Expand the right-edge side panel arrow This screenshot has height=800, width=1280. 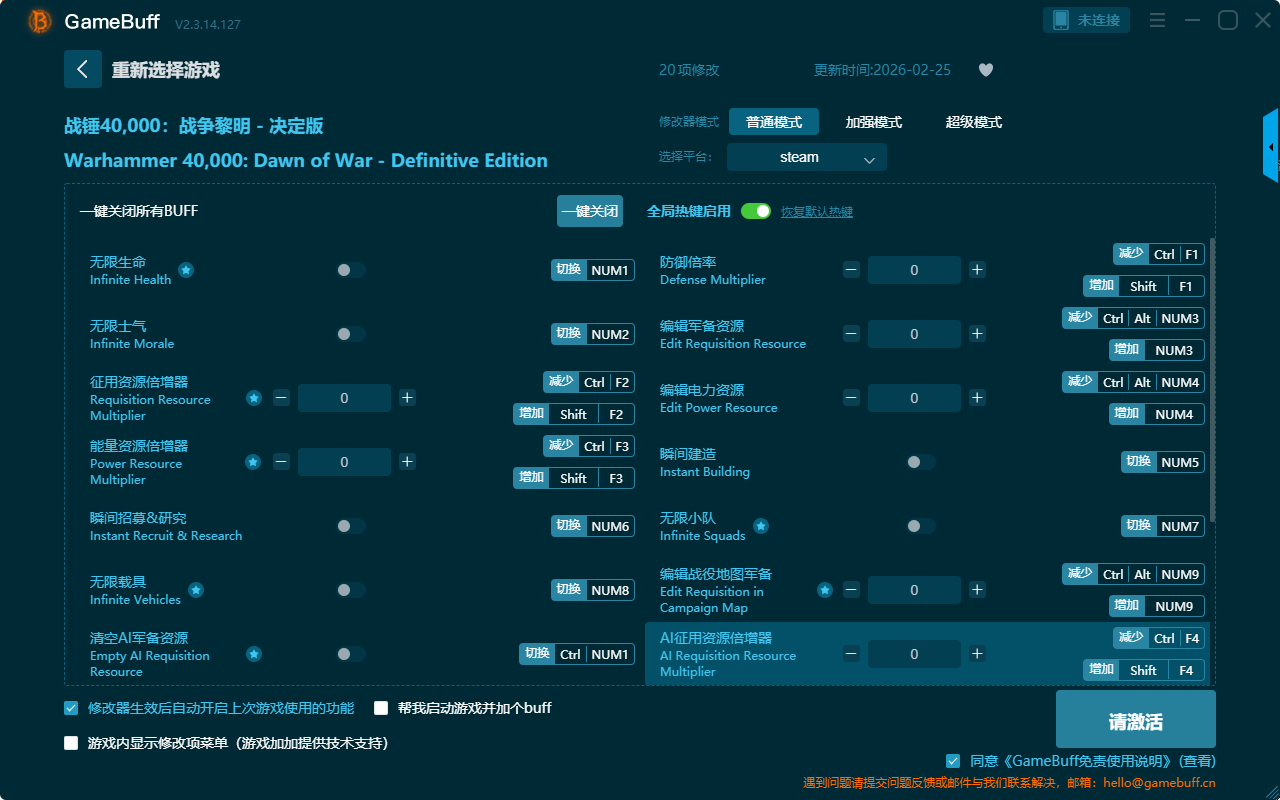click(1271, 147)
